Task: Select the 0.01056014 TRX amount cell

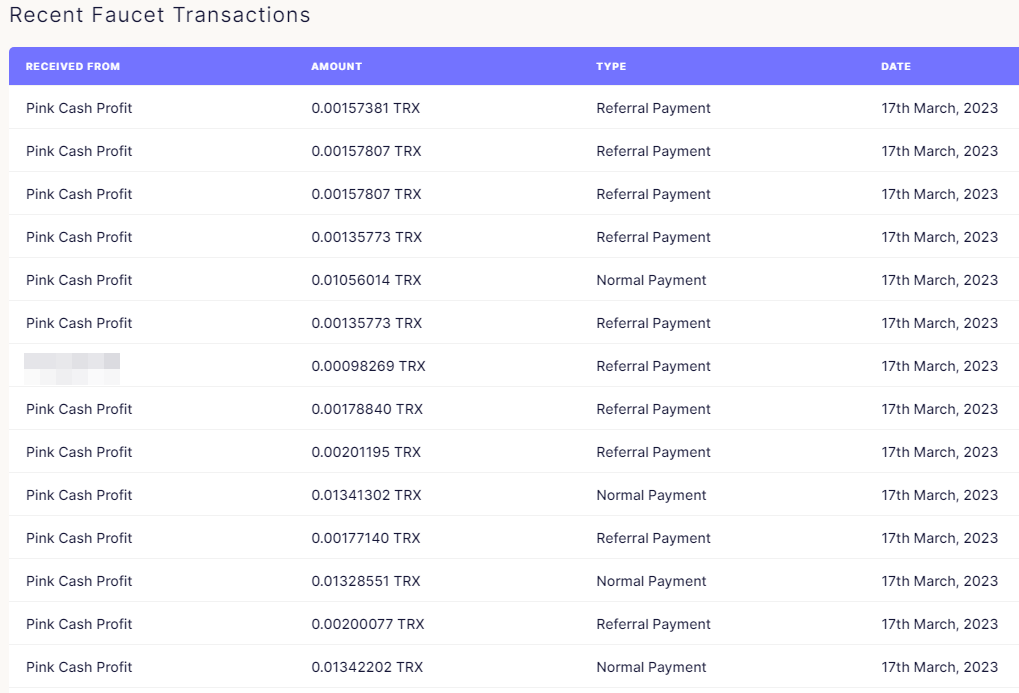Action: [366, 280]
